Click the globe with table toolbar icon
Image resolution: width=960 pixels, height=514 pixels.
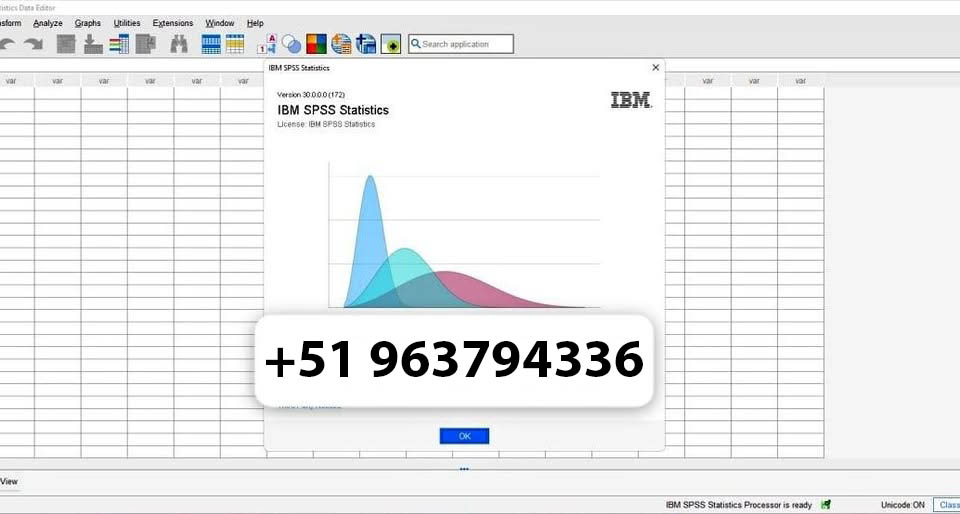tap(341, 44)
